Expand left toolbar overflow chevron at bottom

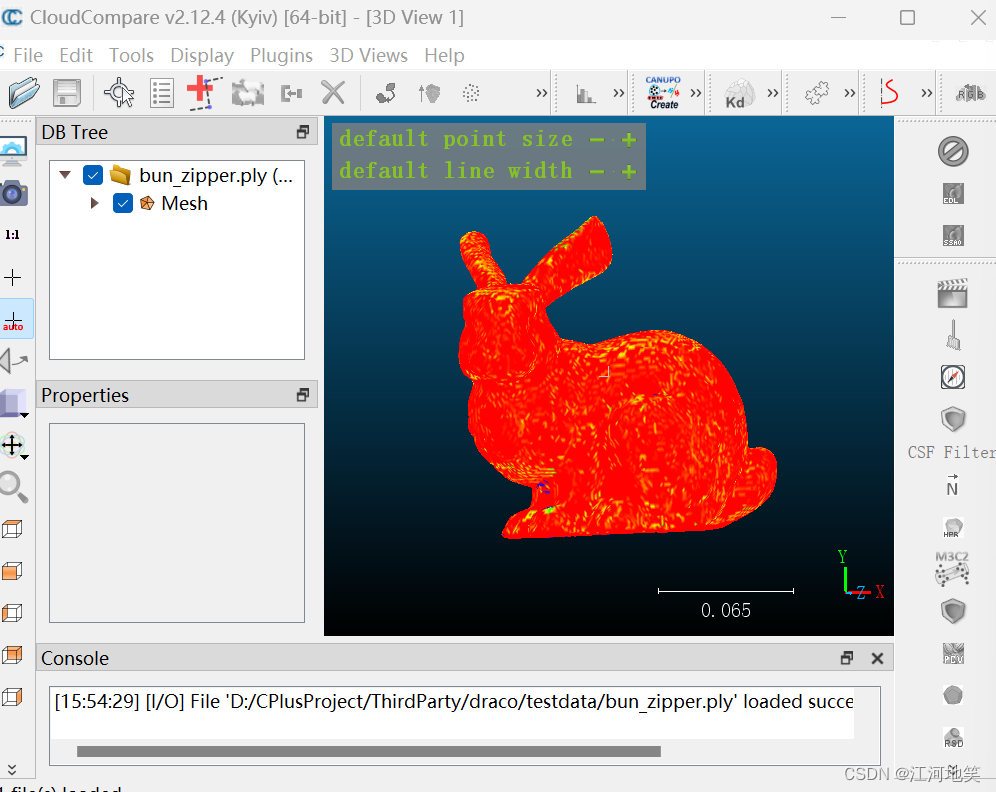click(11, 770)
